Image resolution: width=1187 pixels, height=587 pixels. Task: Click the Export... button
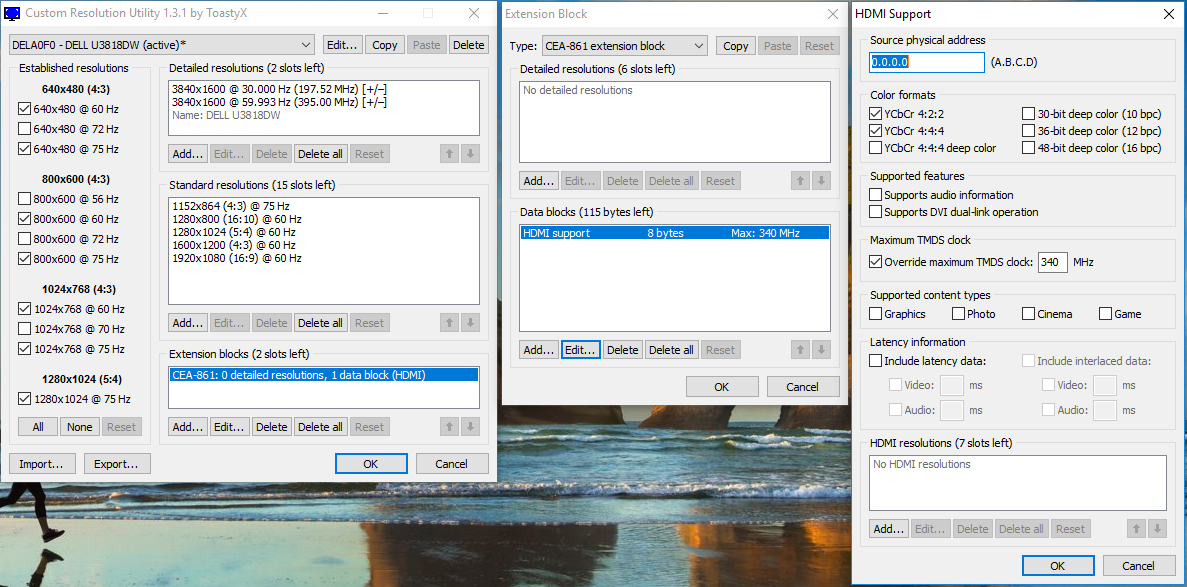117,464
